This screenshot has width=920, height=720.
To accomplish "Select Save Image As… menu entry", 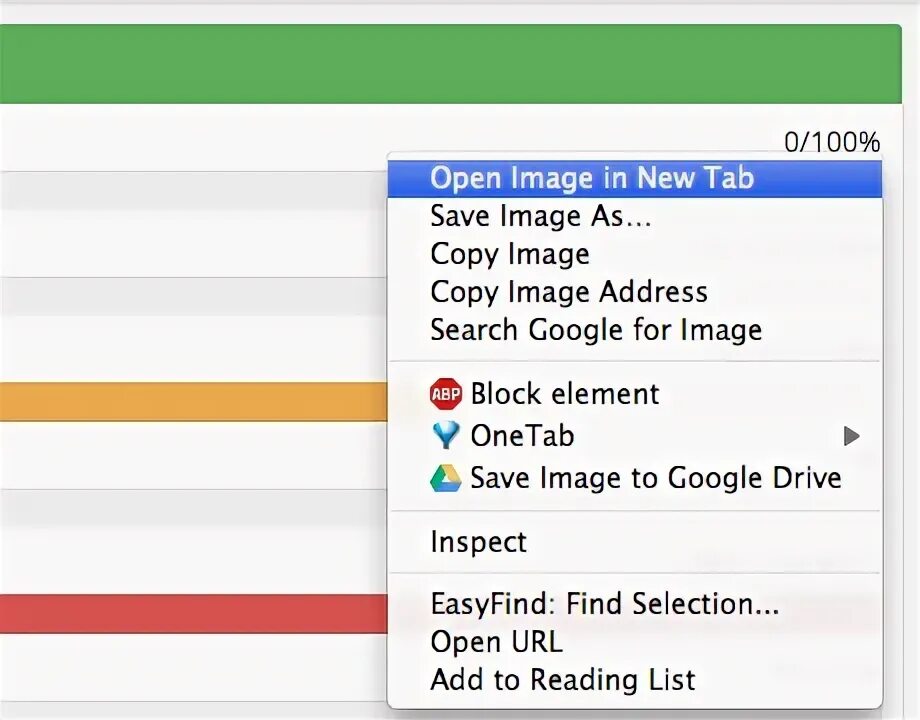I will 540,216.
